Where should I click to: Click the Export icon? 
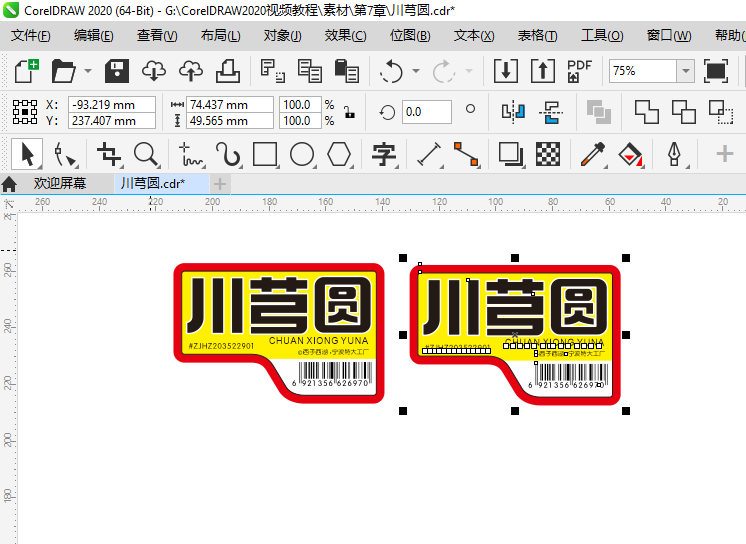(543, 71)
